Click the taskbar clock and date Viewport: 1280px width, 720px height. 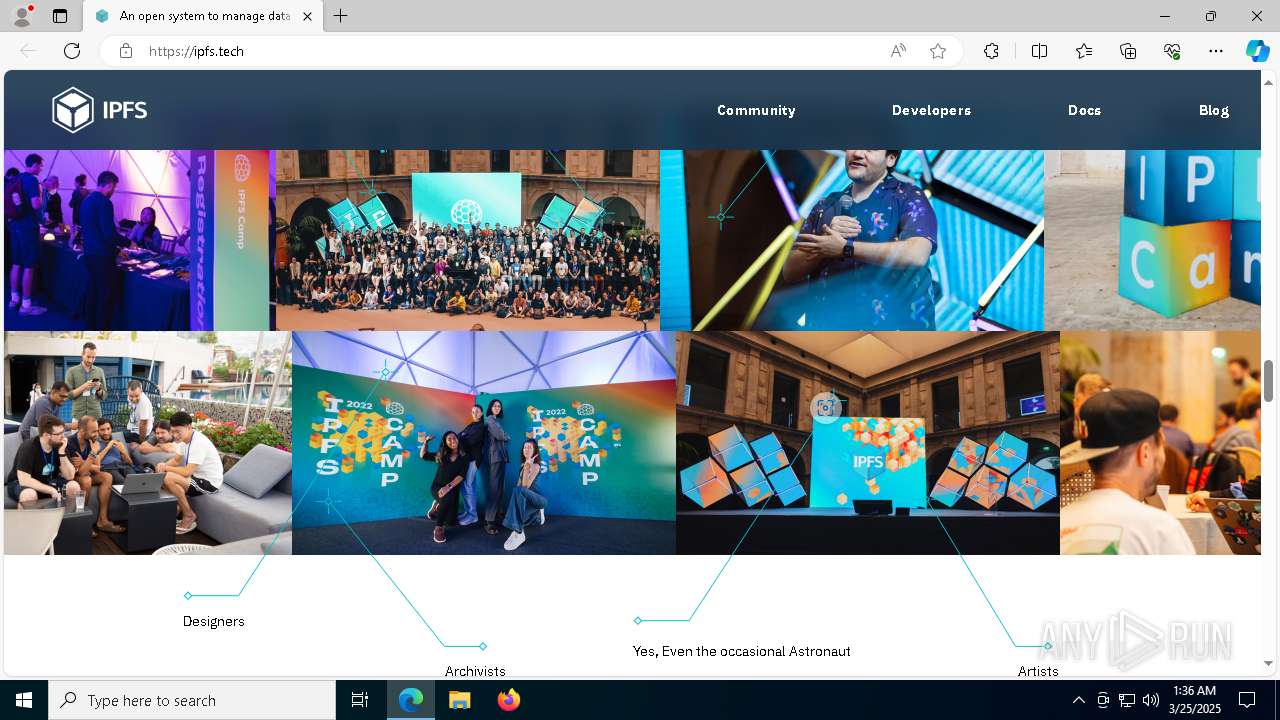(x=1194, y=700)
